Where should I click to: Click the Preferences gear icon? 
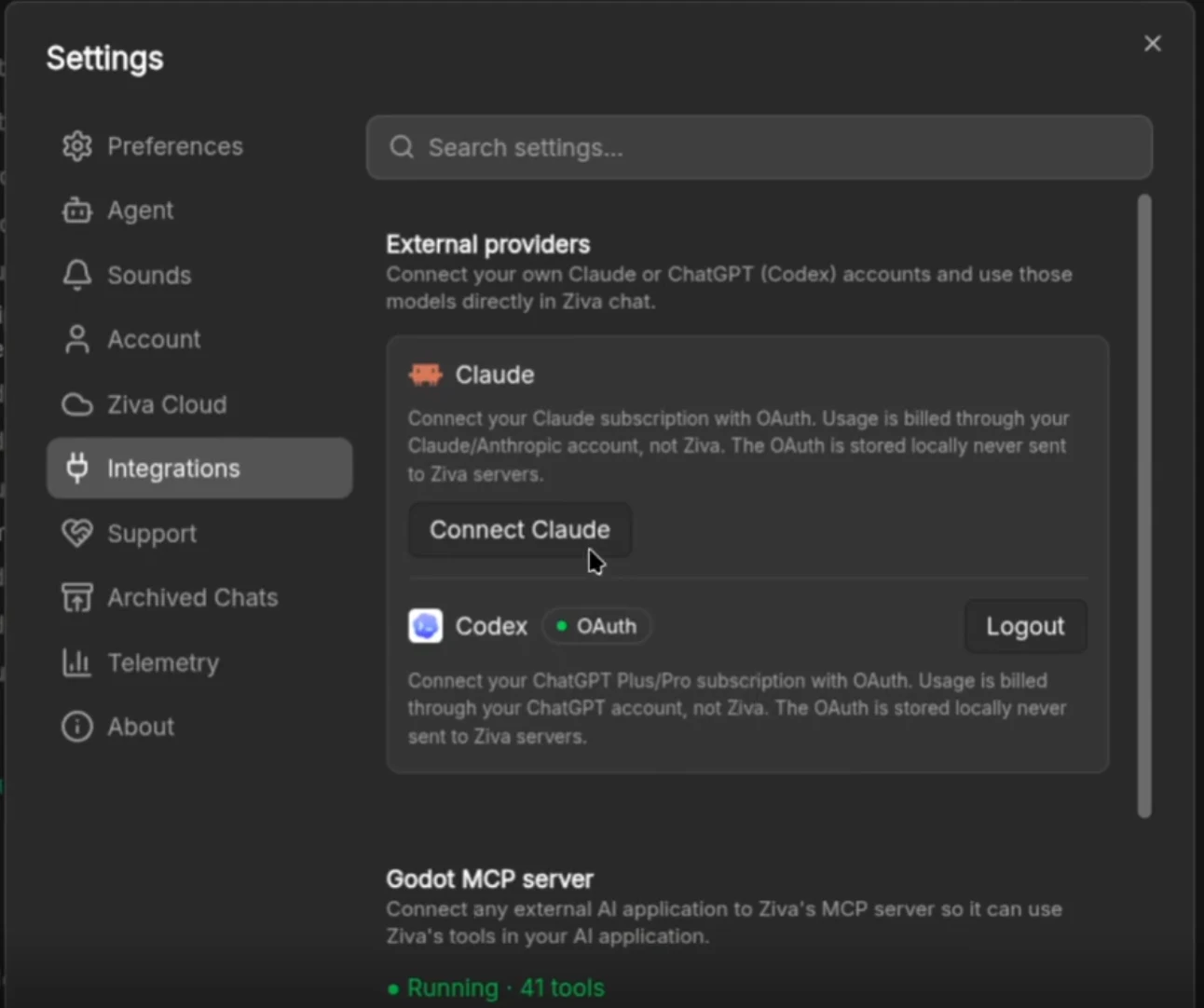coord(77,146)
